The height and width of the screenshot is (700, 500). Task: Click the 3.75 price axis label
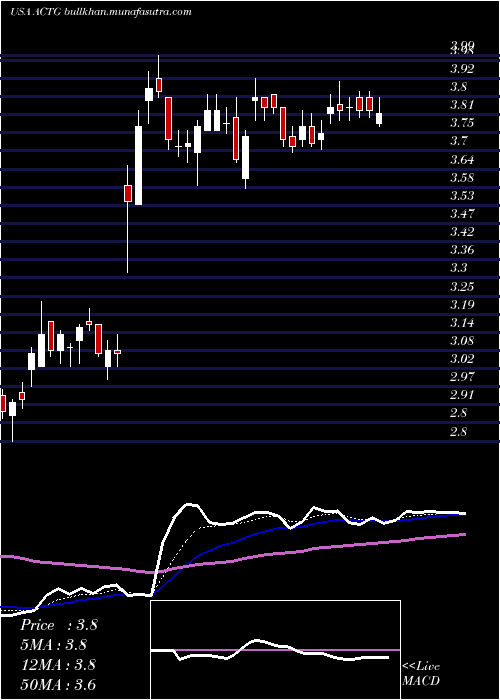tap(462, 123)
